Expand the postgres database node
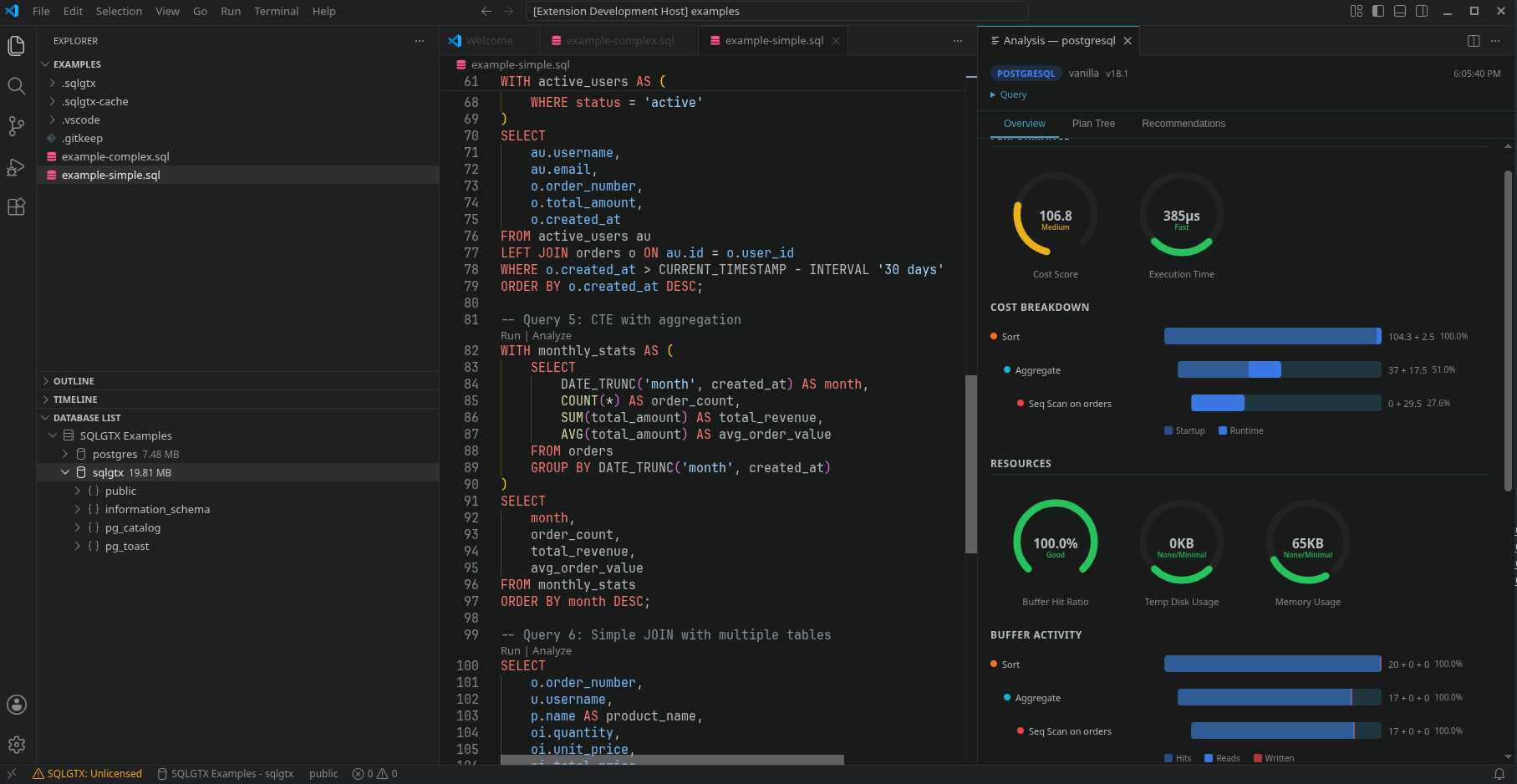1517x784 pixels. coord(65,454)
